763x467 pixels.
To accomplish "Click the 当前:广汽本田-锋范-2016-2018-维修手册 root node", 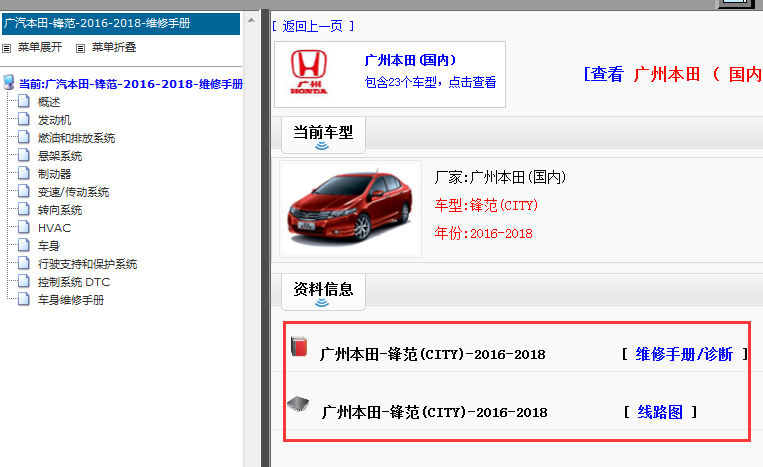I will point(131,84).
